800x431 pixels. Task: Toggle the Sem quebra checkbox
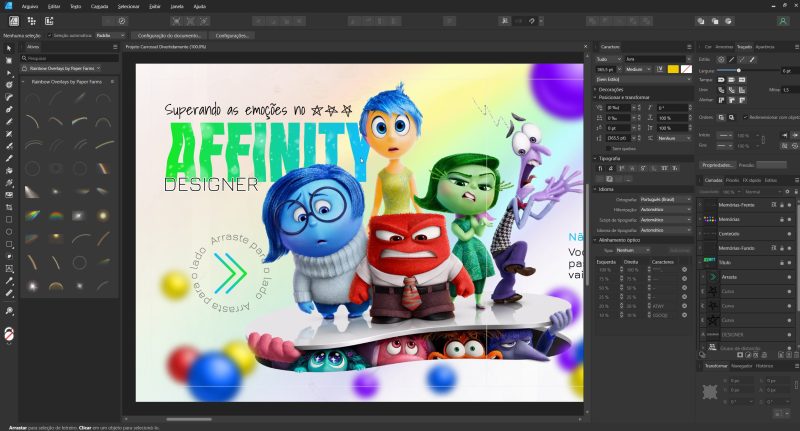(x=608, y=148)
